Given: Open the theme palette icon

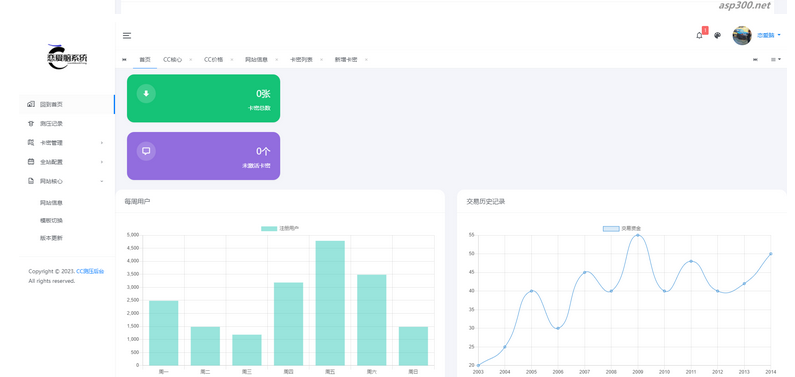Looking at the screenshot, I should tap(717, 35).
